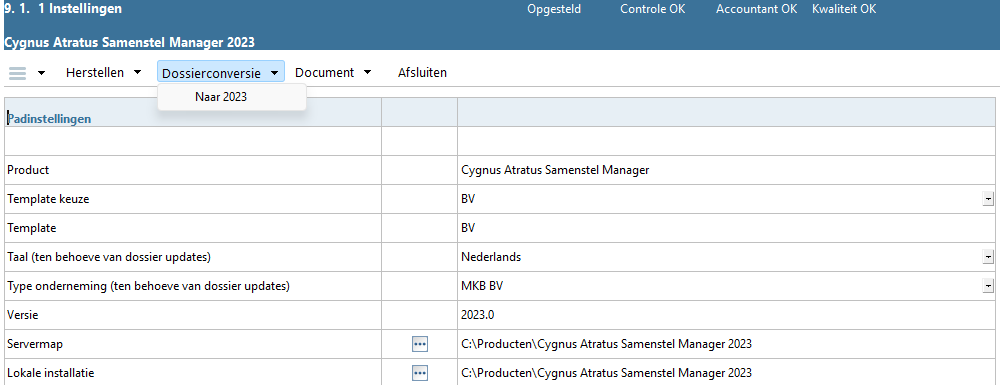This screenshot has width=1000, height=385.
Task: Select the Taal row label
Action: tap(109, 257)
